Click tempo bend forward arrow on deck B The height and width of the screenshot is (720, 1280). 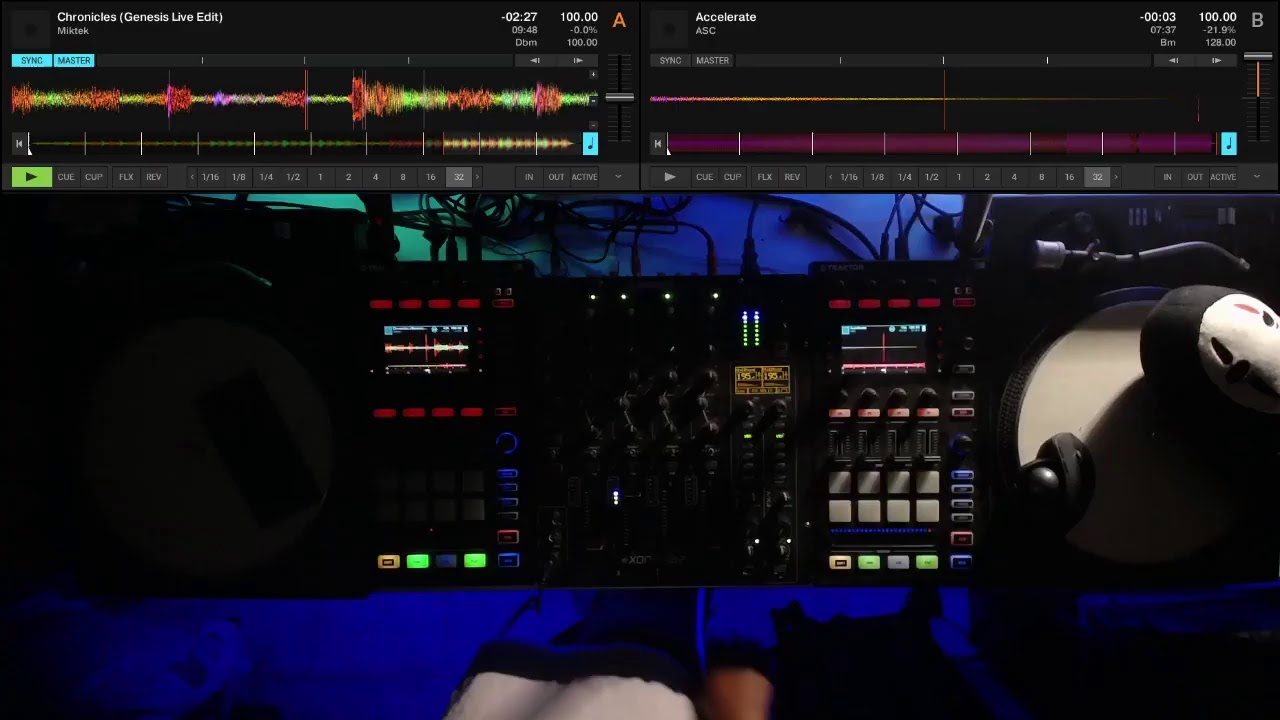pyautogui.click(x=1216, y=61)
